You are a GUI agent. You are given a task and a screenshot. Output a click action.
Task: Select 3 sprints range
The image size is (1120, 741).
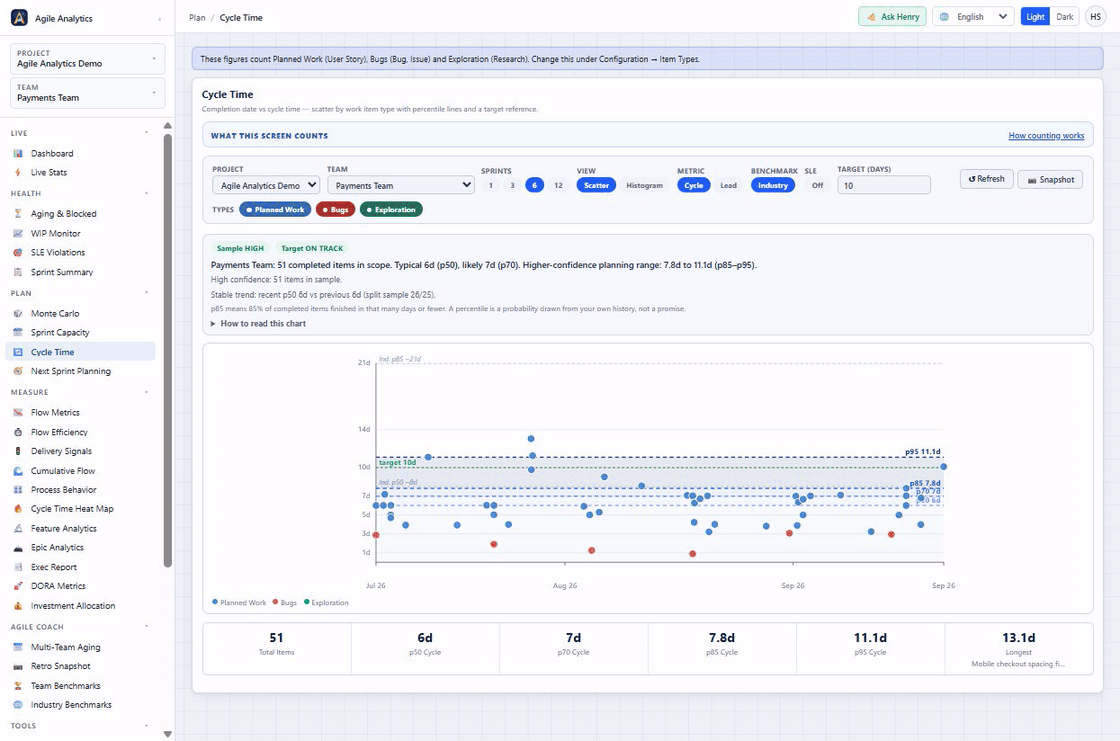tap(512, 185)
